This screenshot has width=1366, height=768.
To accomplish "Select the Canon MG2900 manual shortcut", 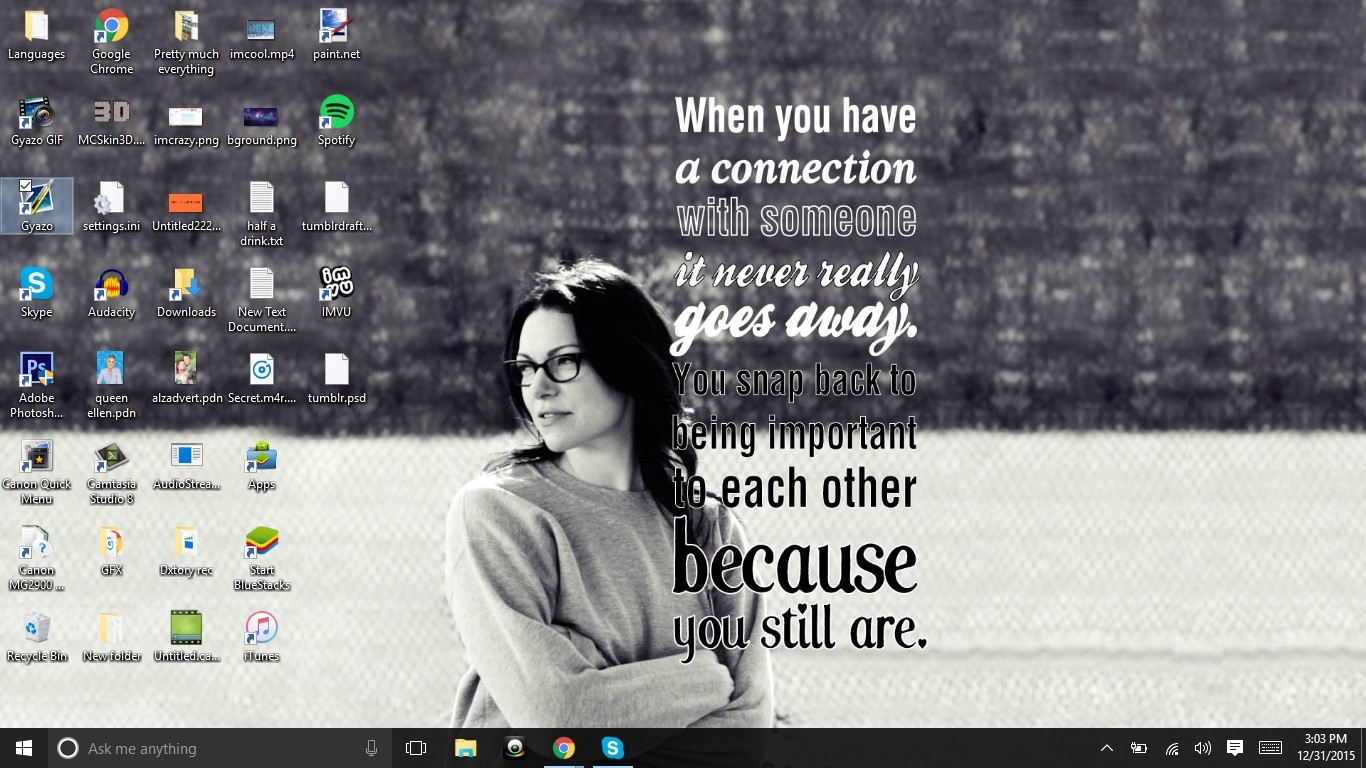I will click(x=36, y=558).
